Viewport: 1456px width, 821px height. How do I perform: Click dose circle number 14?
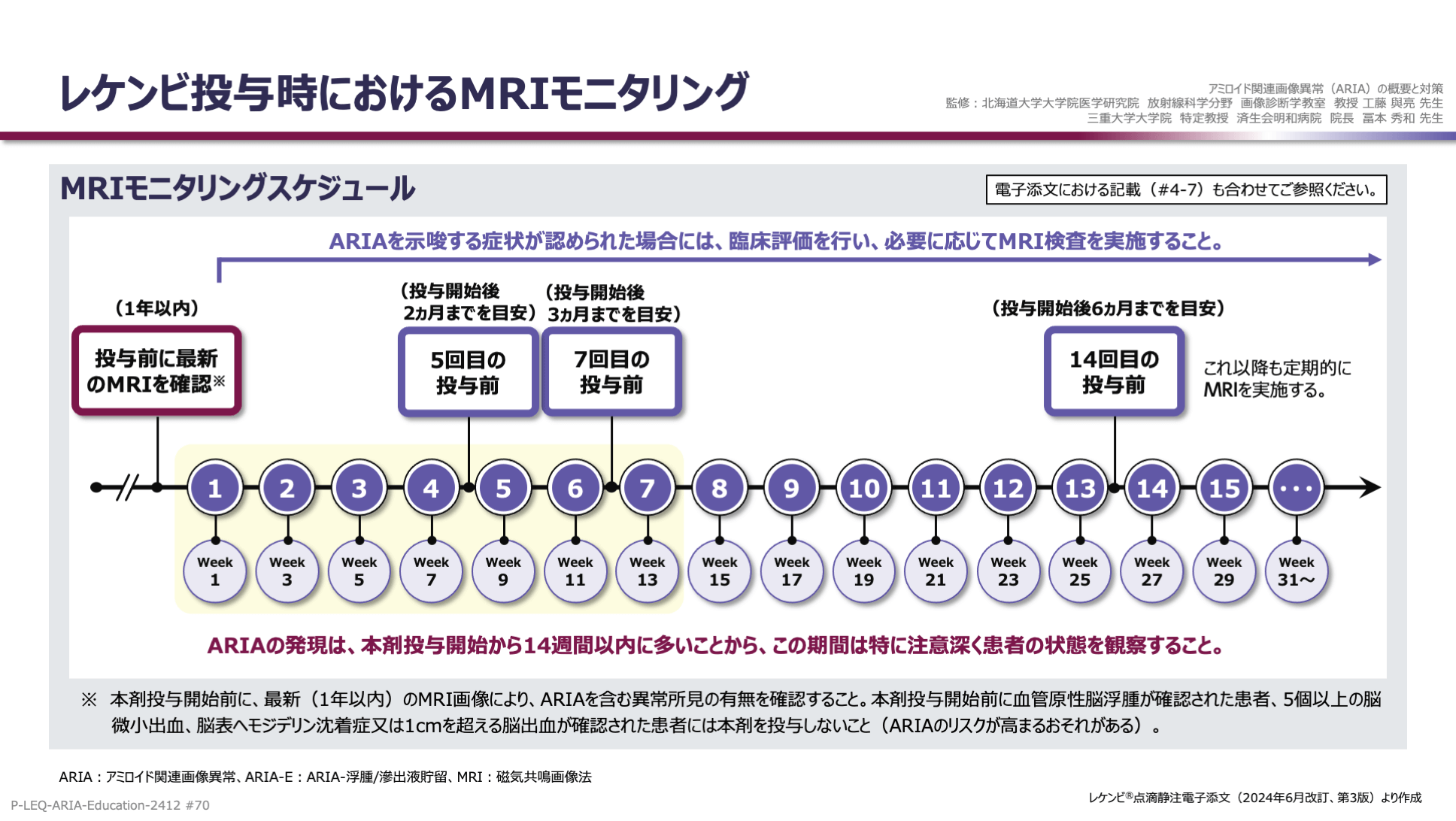click(x=1151, y=488)
